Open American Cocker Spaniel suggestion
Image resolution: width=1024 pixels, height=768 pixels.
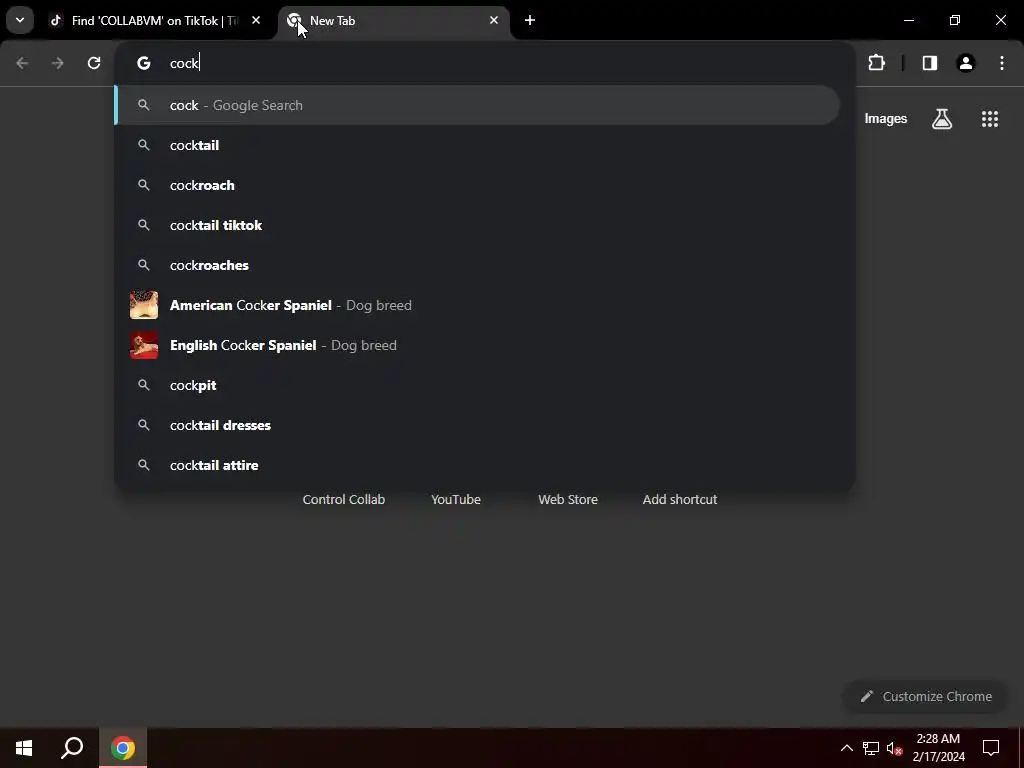477,305
